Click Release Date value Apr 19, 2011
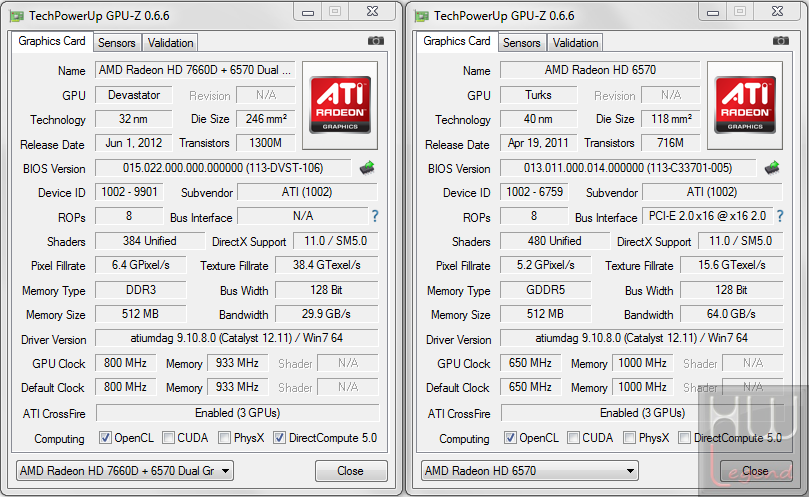Viewport: 809px width, 497px height. coord(539,143)
